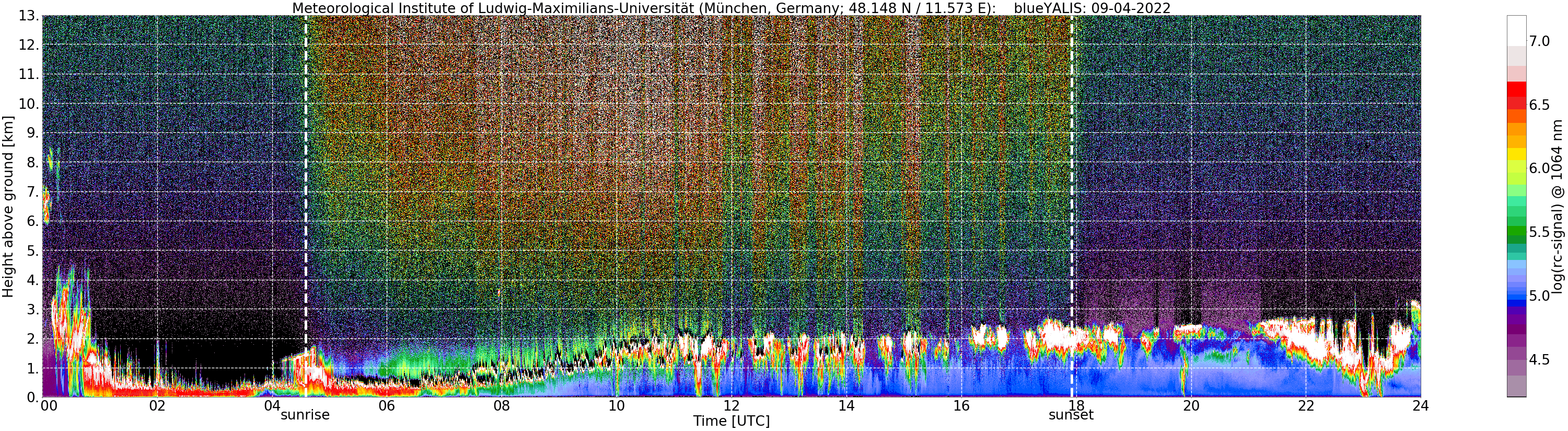
Task: Click the '2.' height tick label
Action: 33,339
